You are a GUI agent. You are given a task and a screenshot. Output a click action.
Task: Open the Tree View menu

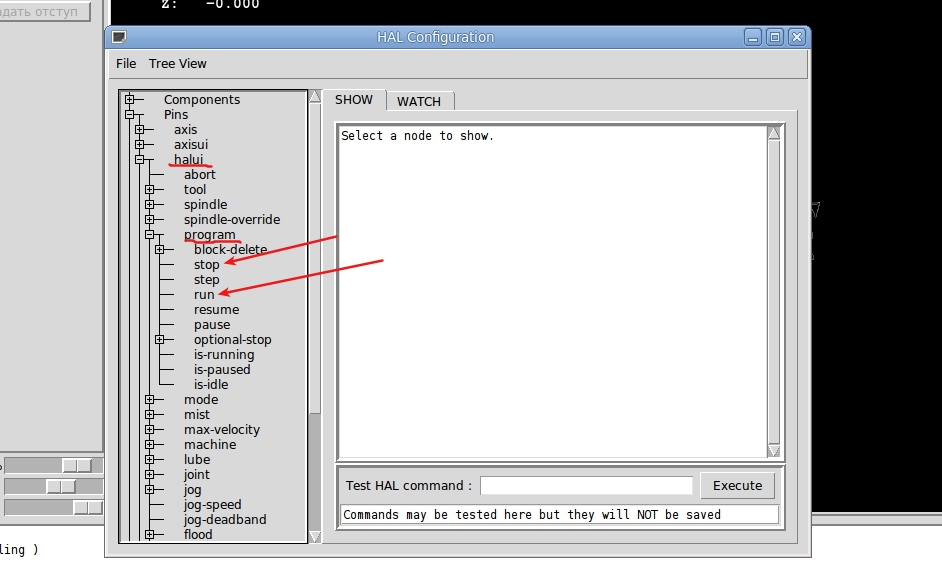coord(178,64)
